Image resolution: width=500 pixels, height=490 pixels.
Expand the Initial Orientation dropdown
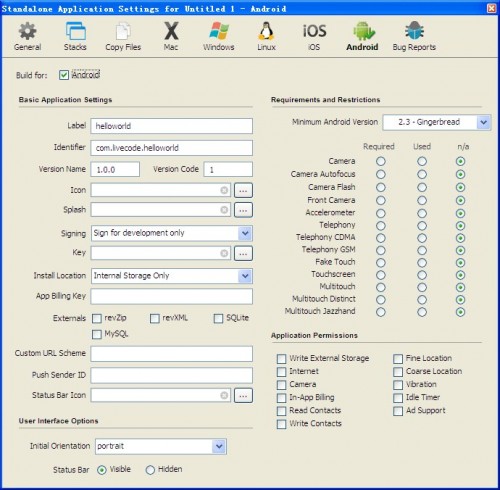tap(219, 446)
